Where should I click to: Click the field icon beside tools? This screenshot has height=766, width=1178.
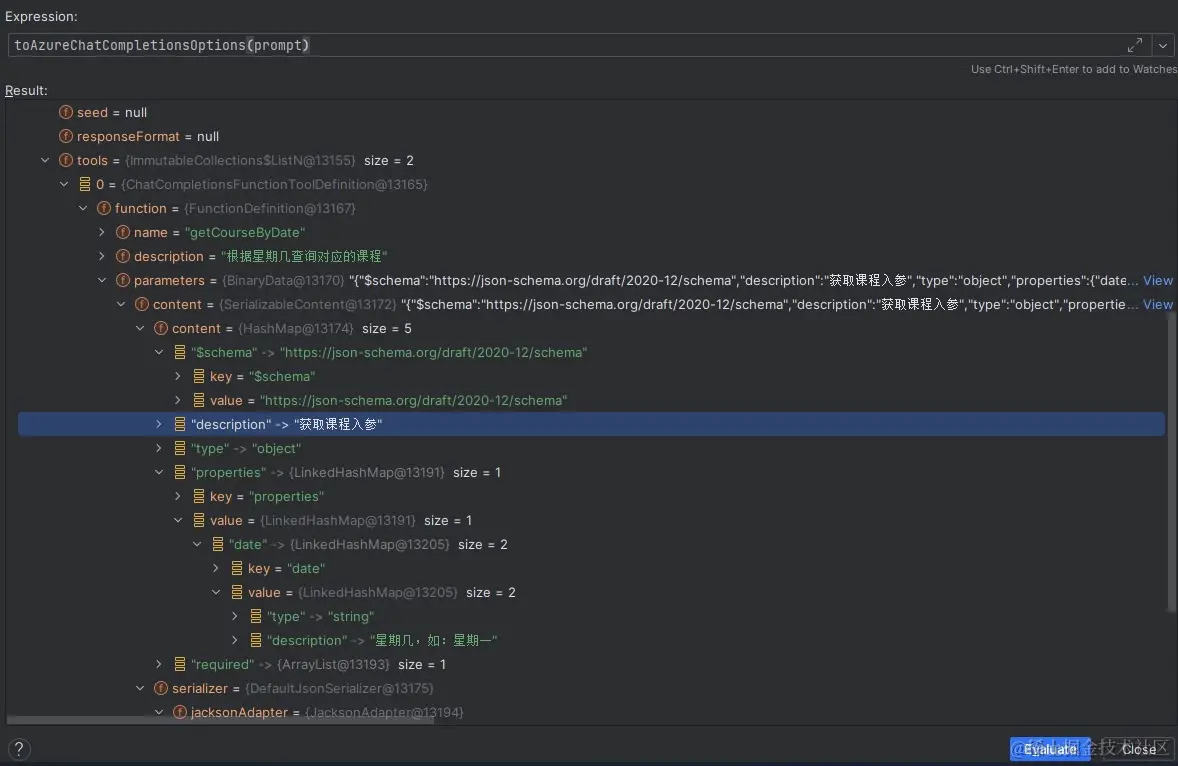(66, 160)
